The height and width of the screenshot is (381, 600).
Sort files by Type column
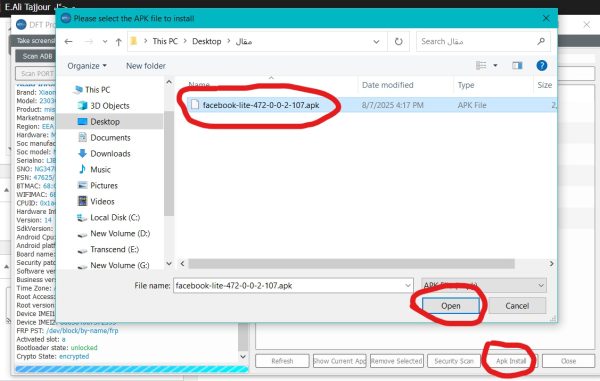click(x=466, y=85)
